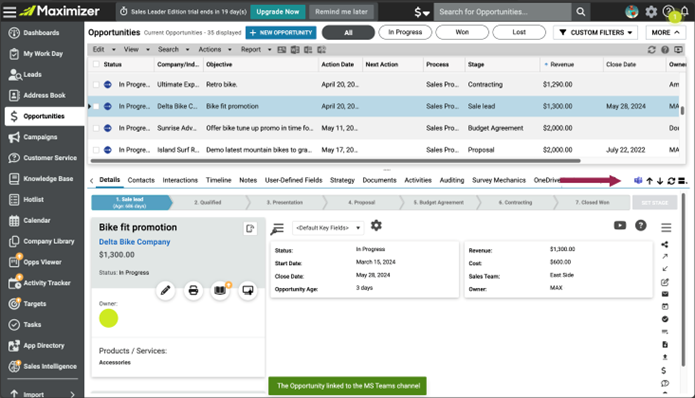Open the settings gear in top bar
The height and width of the screenshot is (398, 695).
pyautogui.click(x=651, y=12)
